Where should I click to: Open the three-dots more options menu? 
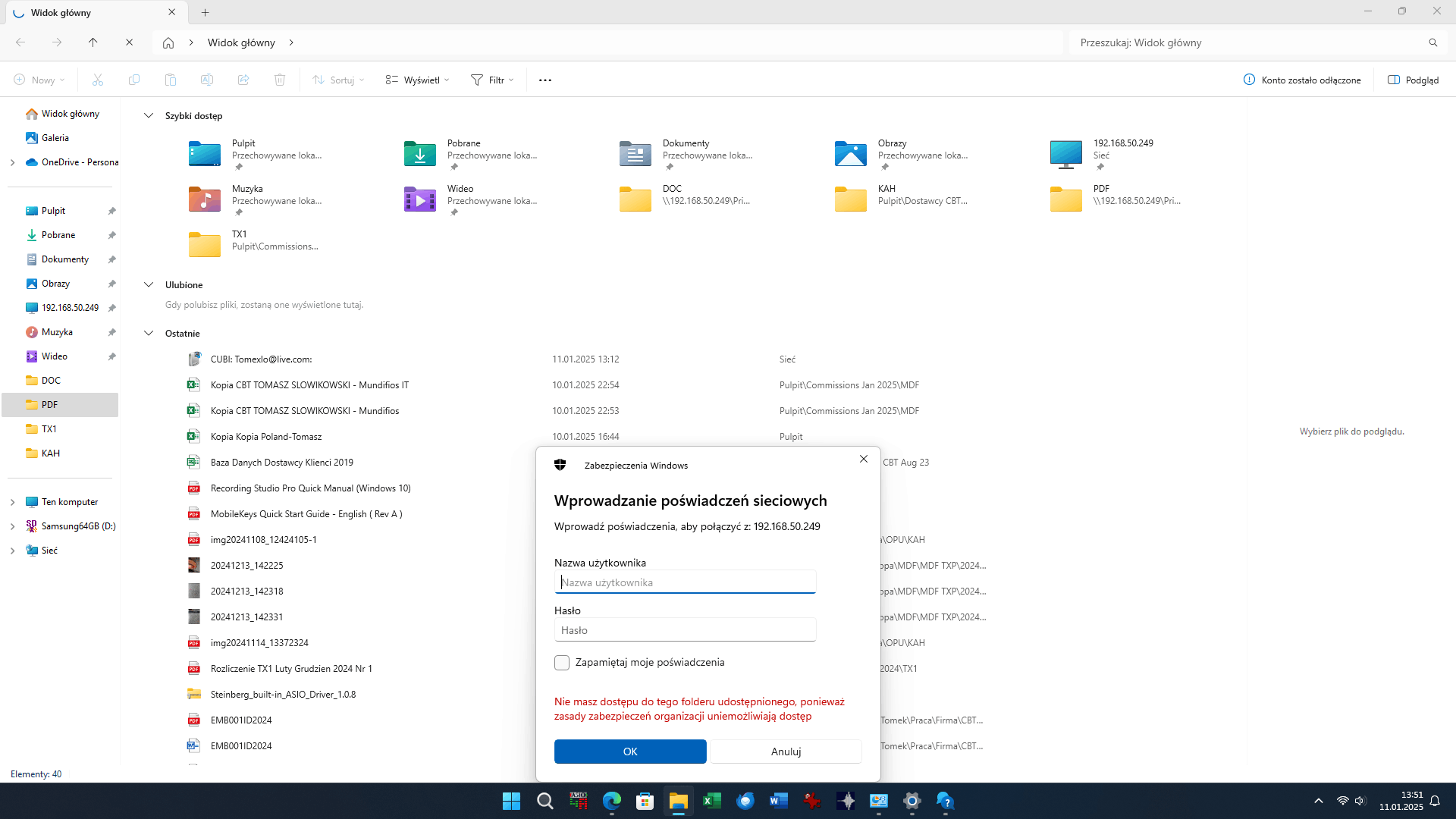545,80
